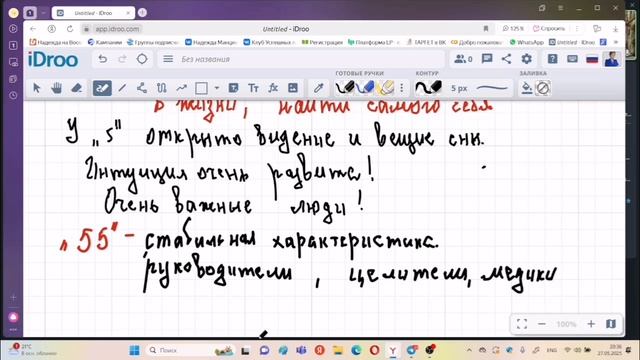Viewport: 640px width, 360px height.
Task: Insert an image with picture tool
Action: coord(293,88)
